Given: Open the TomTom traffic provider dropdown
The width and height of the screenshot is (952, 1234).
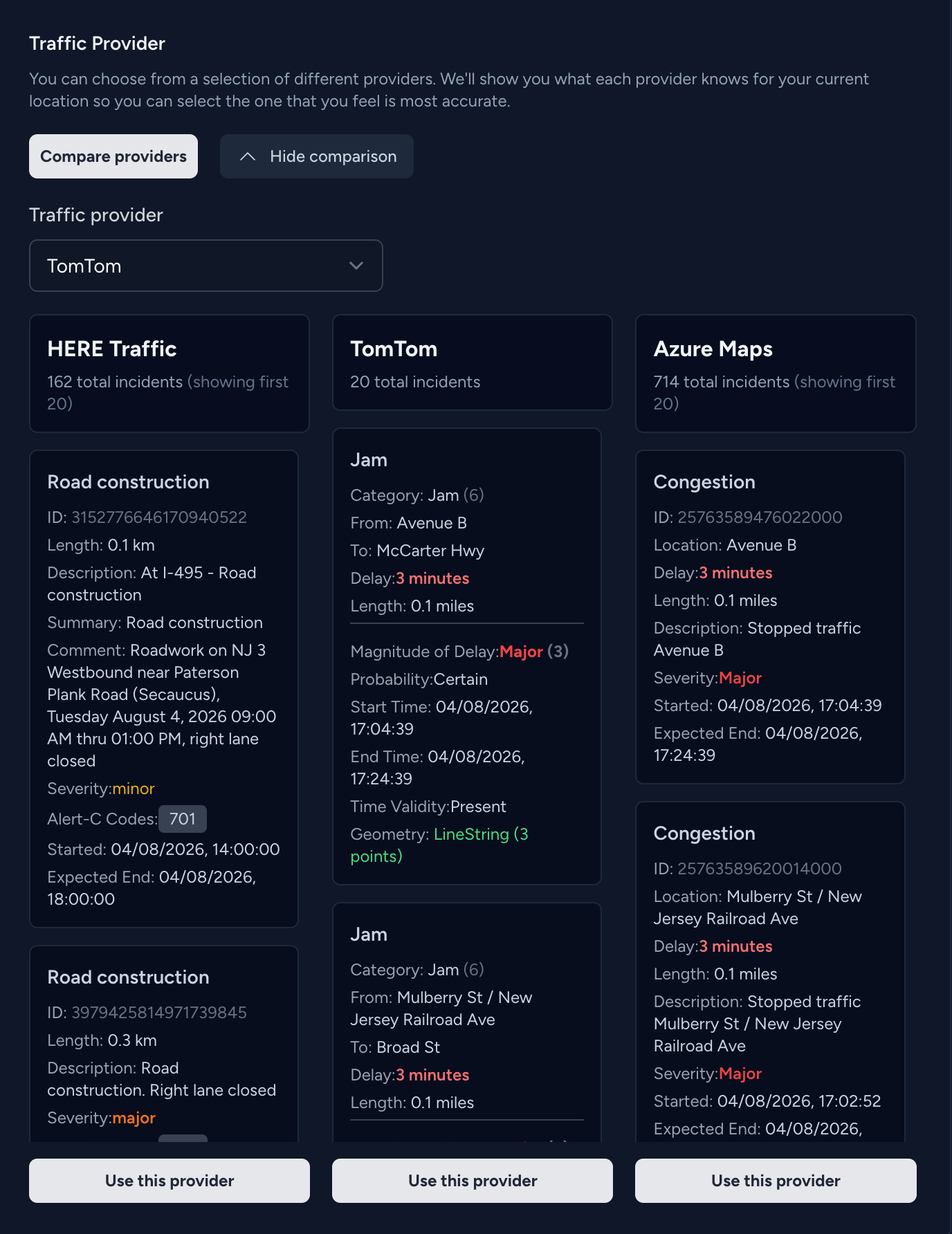Looking at the screenshot, I should (206, 266).
